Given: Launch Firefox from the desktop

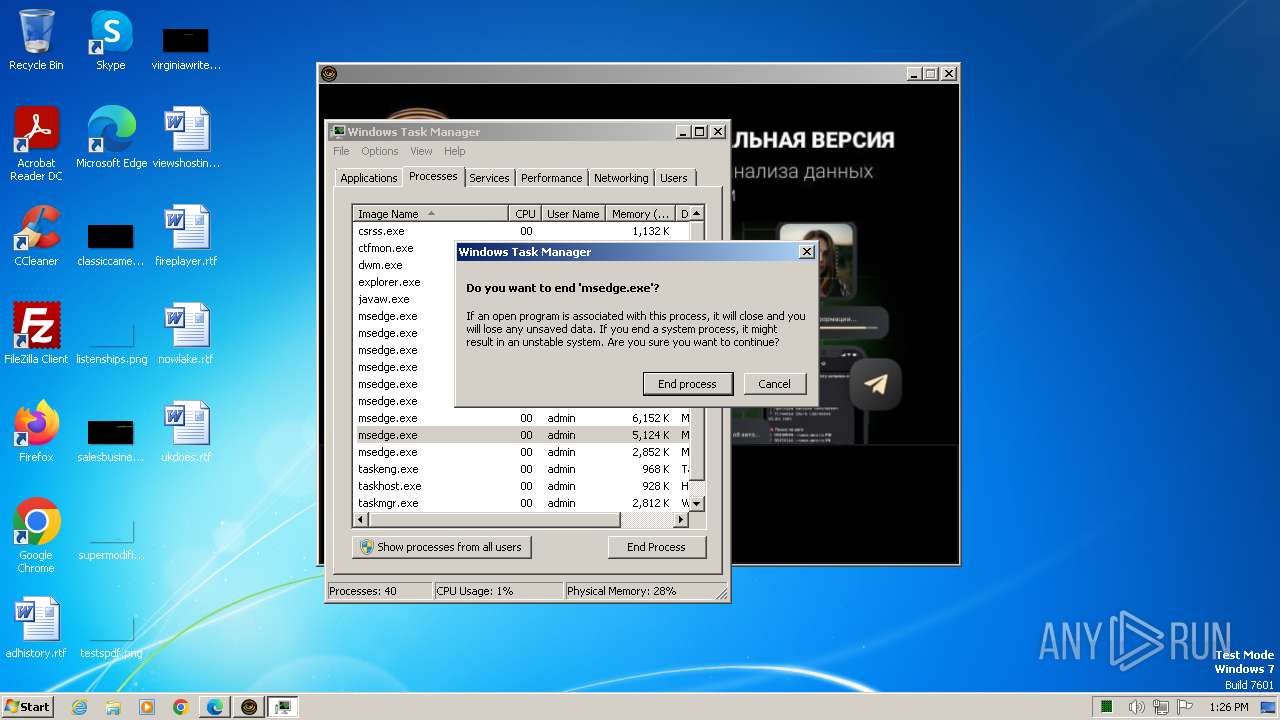Looking at the screenshot, I should (x=36, y=432).
